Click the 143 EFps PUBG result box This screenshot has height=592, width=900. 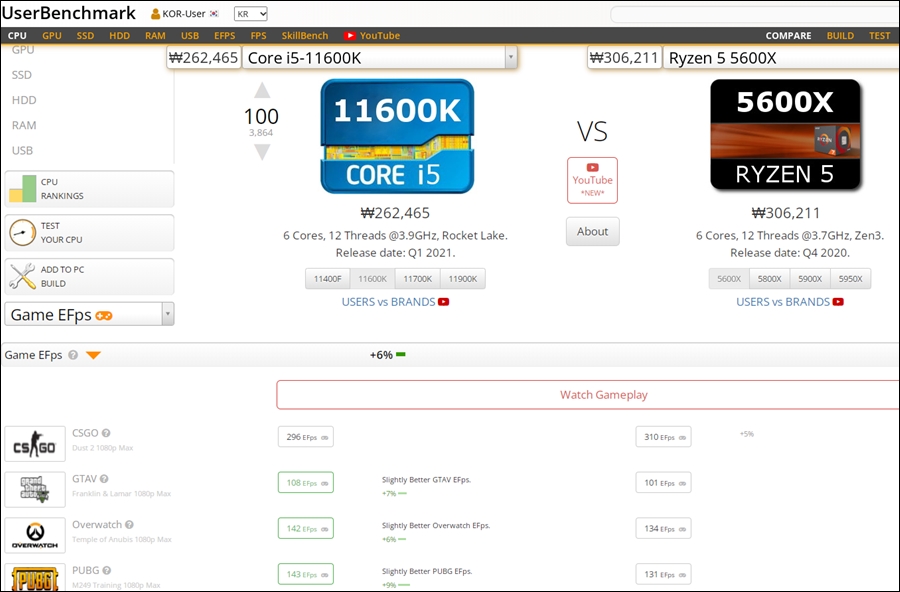306,574
